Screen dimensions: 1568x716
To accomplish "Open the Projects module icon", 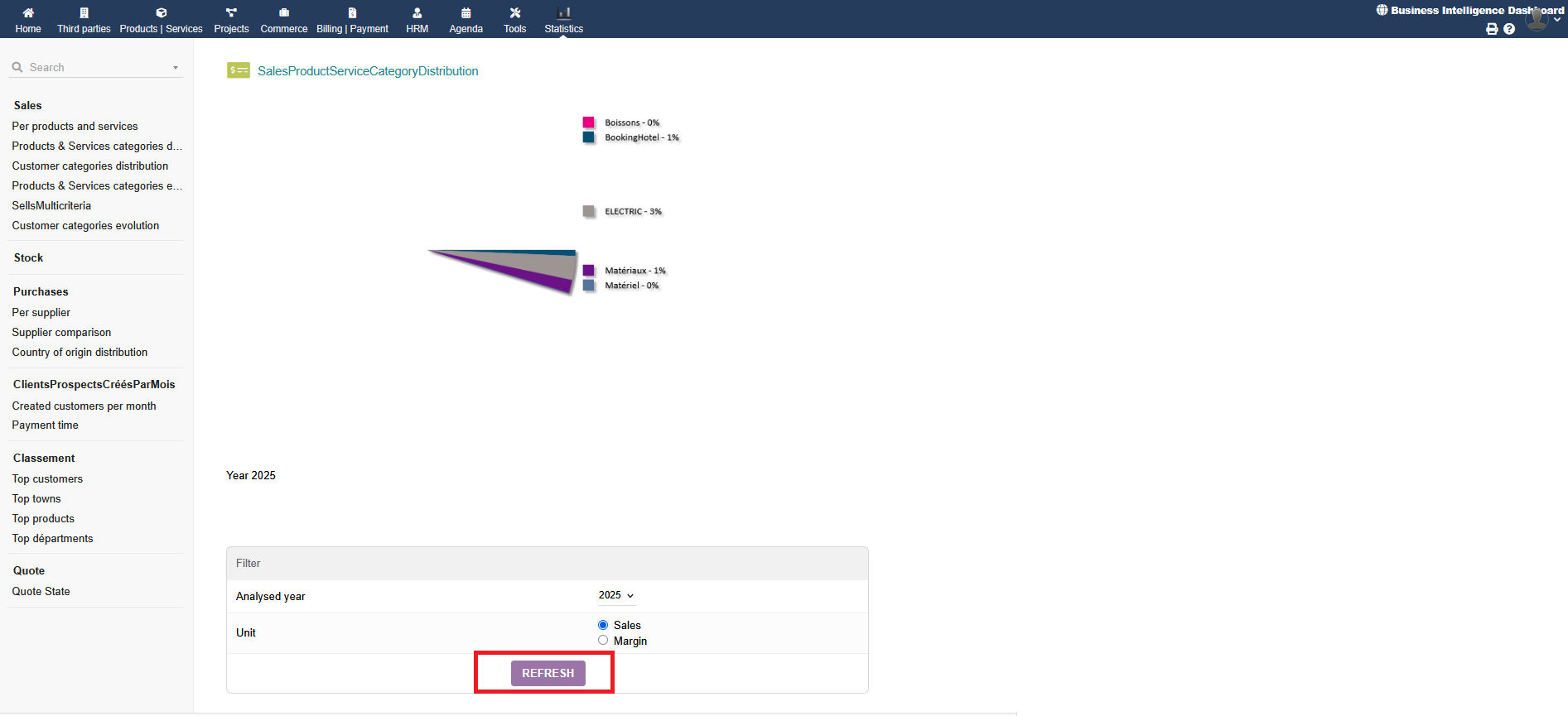I will click(x=231, y=13).
